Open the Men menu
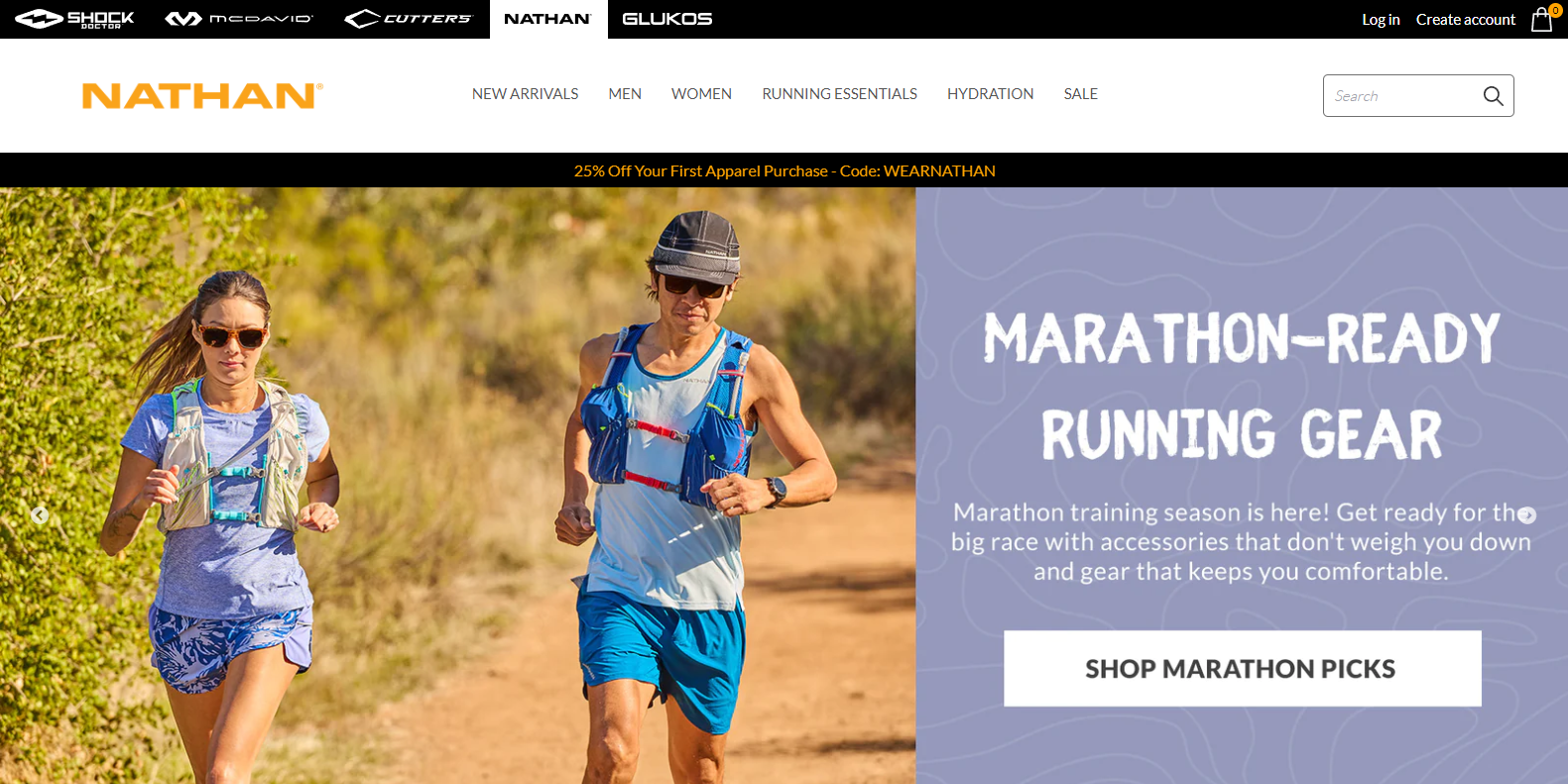This screenshot has width=1568, height=784. (x=625, y=94)
